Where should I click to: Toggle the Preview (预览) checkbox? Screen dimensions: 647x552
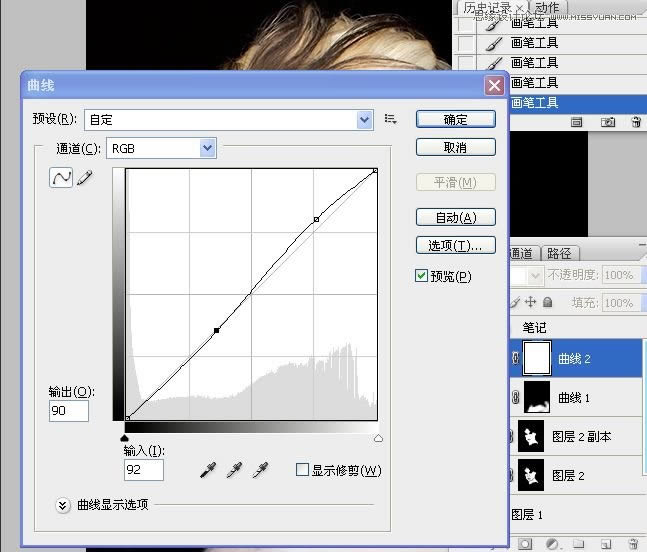click(x=422, y=276)
